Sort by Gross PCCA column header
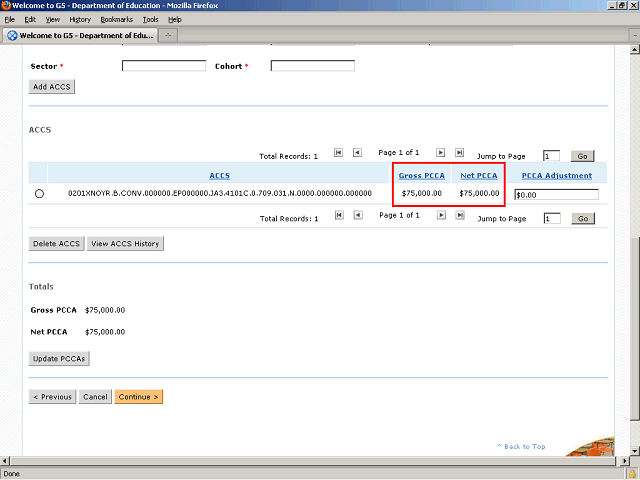This screenshot has height=480, width=640. coord(422,176)
